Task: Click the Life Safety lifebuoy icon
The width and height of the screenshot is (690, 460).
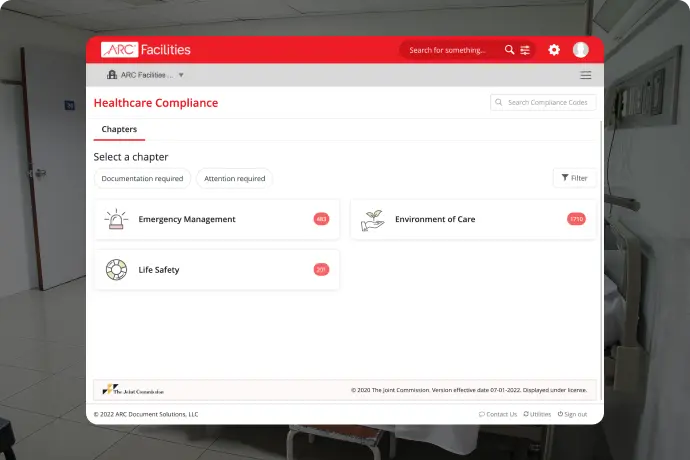Action: pyautogui.click(x=117, y=269)
